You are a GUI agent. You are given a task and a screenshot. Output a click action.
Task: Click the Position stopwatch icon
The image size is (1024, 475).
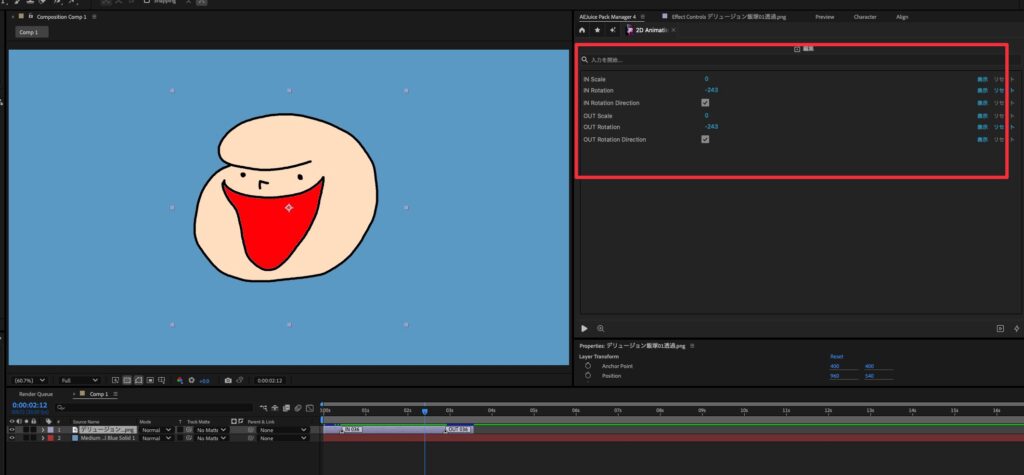click(588, 376)
